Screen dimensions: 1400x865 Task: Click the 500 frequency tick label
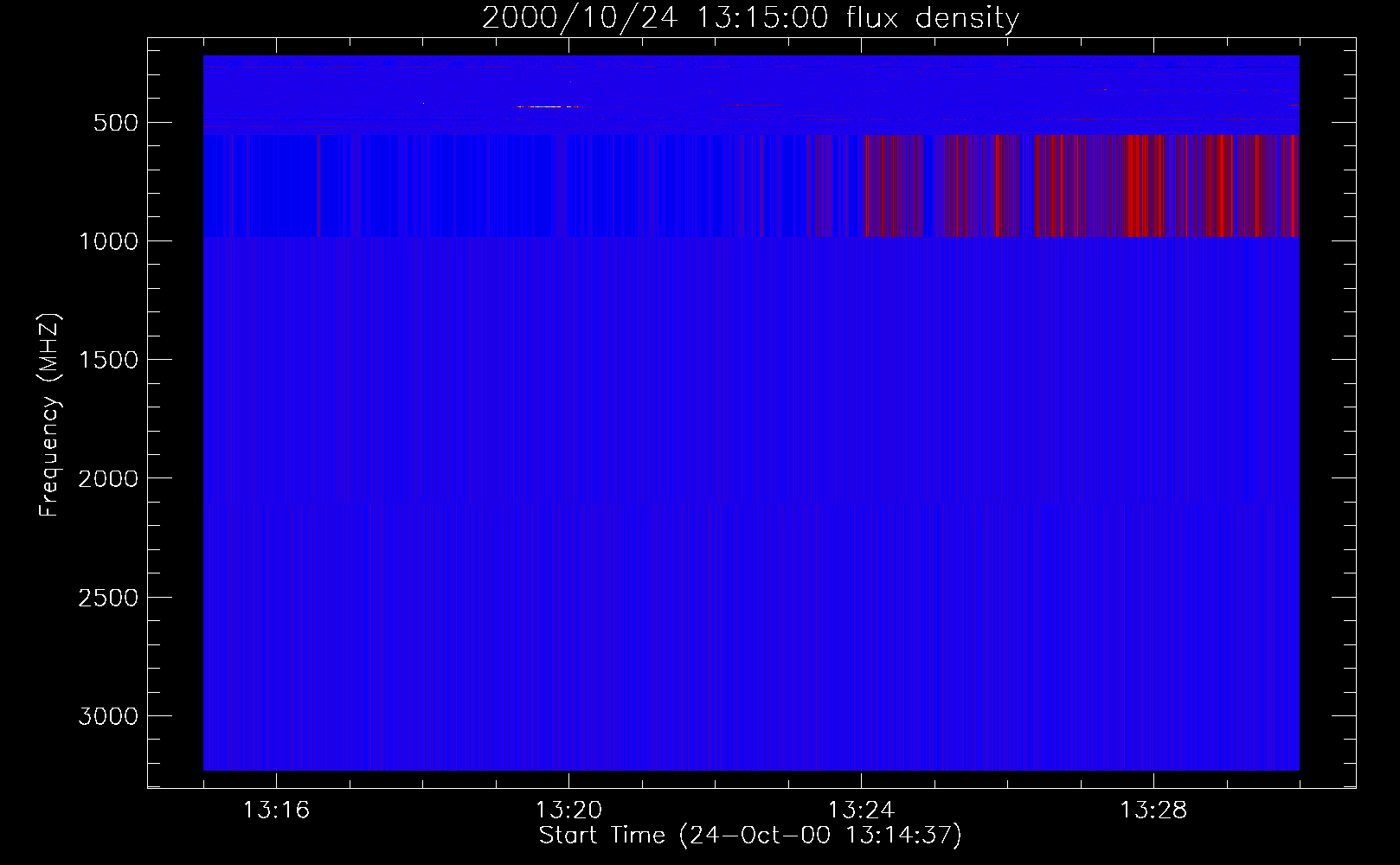click(117, 123)
